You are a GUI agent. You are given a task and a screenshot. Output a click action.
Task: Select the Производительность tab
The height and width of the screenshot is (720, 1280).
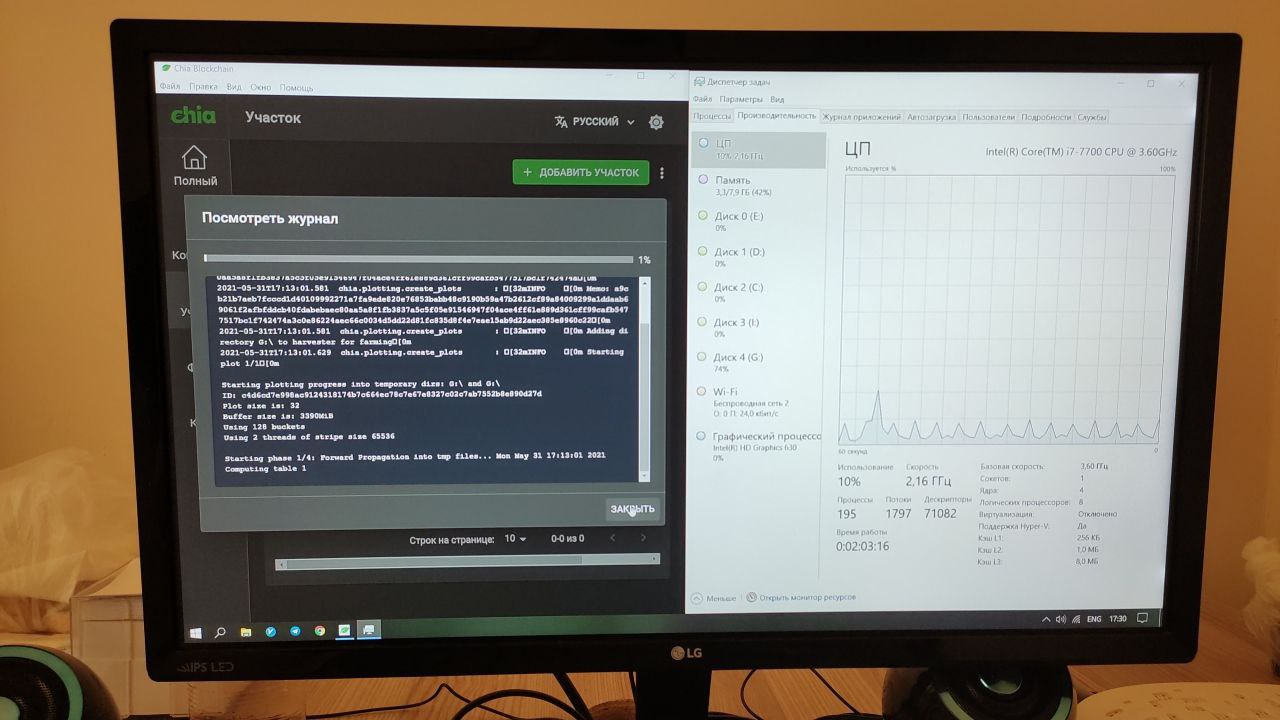777,116
